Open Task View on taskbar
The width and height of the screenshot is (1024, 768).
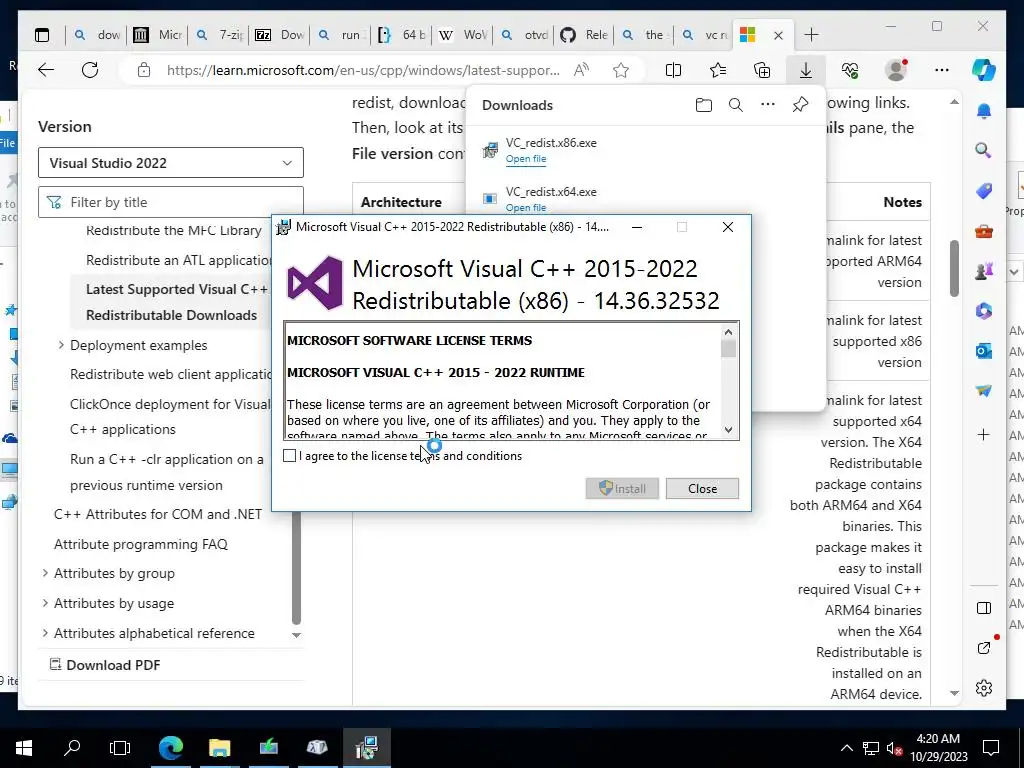(x=120, y=748)
